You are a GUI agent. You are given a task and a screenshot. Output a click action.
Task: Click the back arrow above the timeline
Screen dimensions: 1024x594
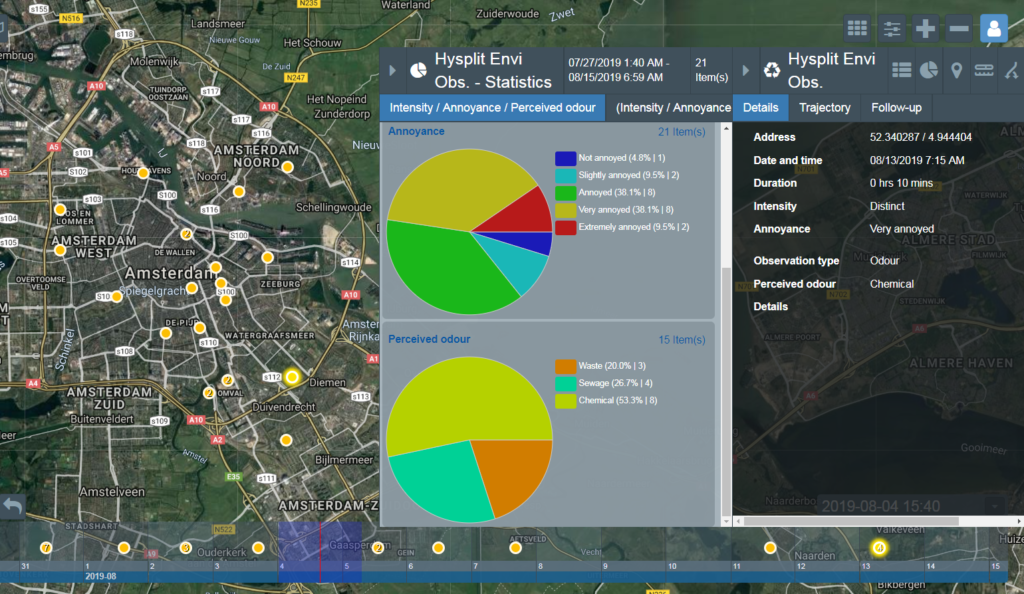(12, 507)
